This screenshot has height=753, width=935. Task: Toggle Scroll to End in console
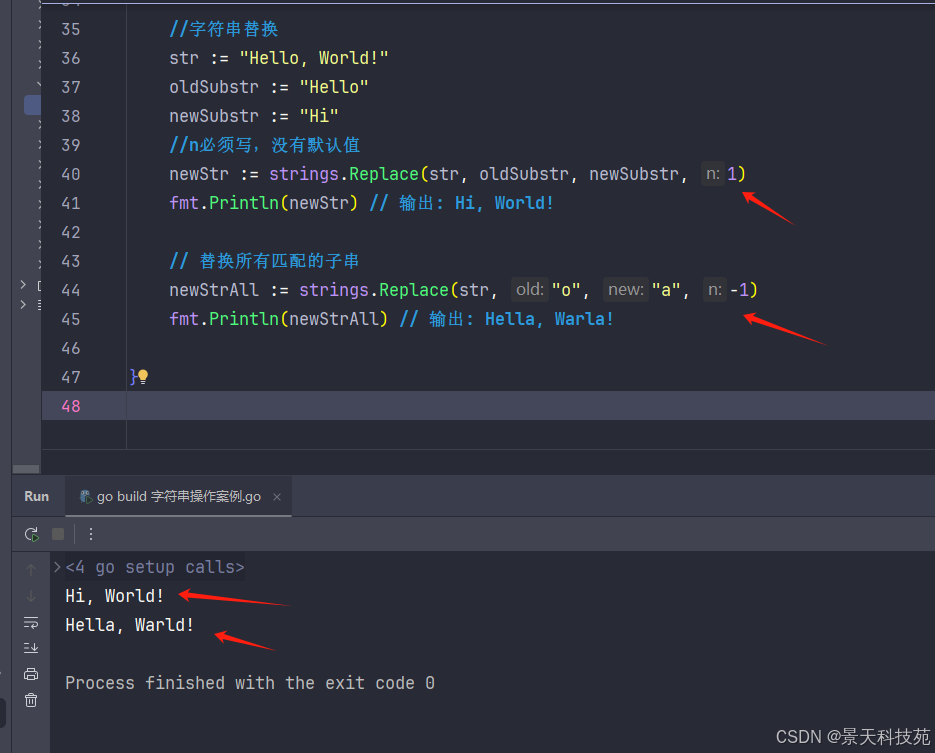(31, 647)
